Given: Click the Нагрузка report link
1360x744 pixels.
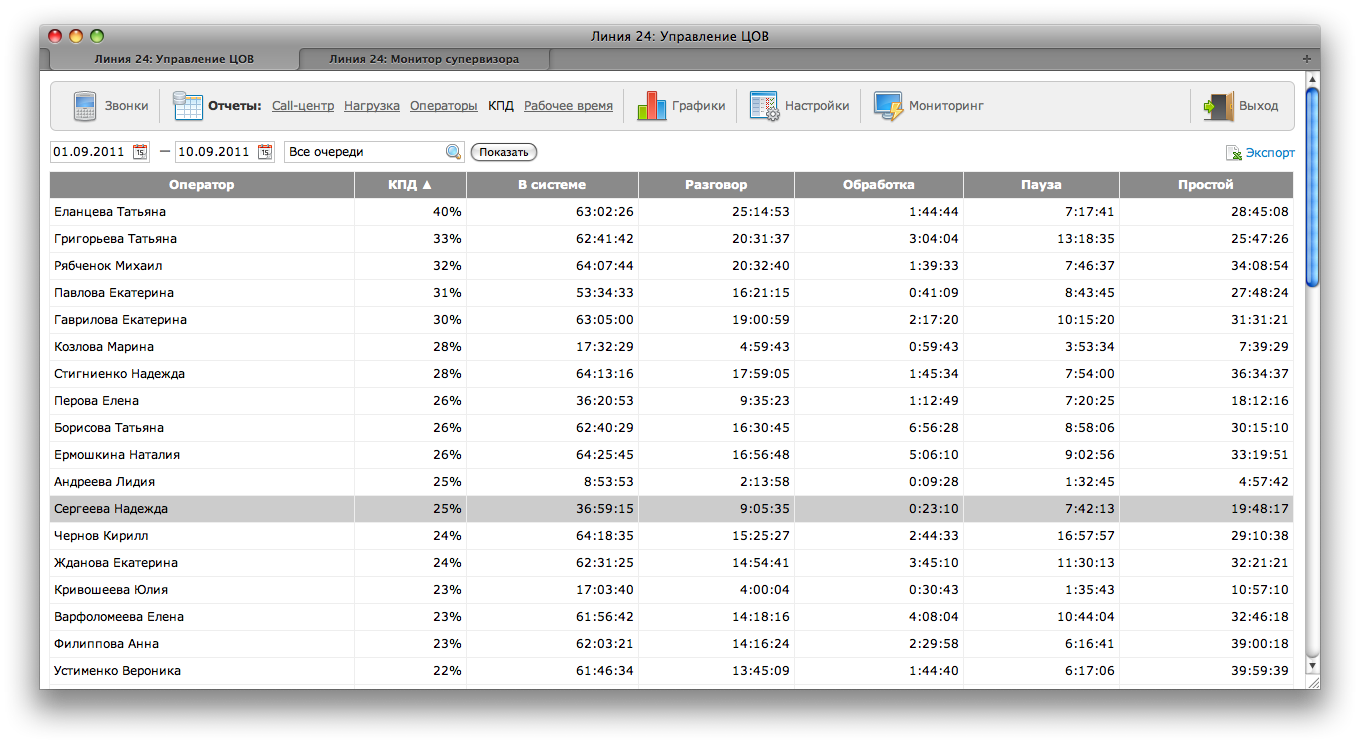Looking at the screenshot, I should click(372, 106).
